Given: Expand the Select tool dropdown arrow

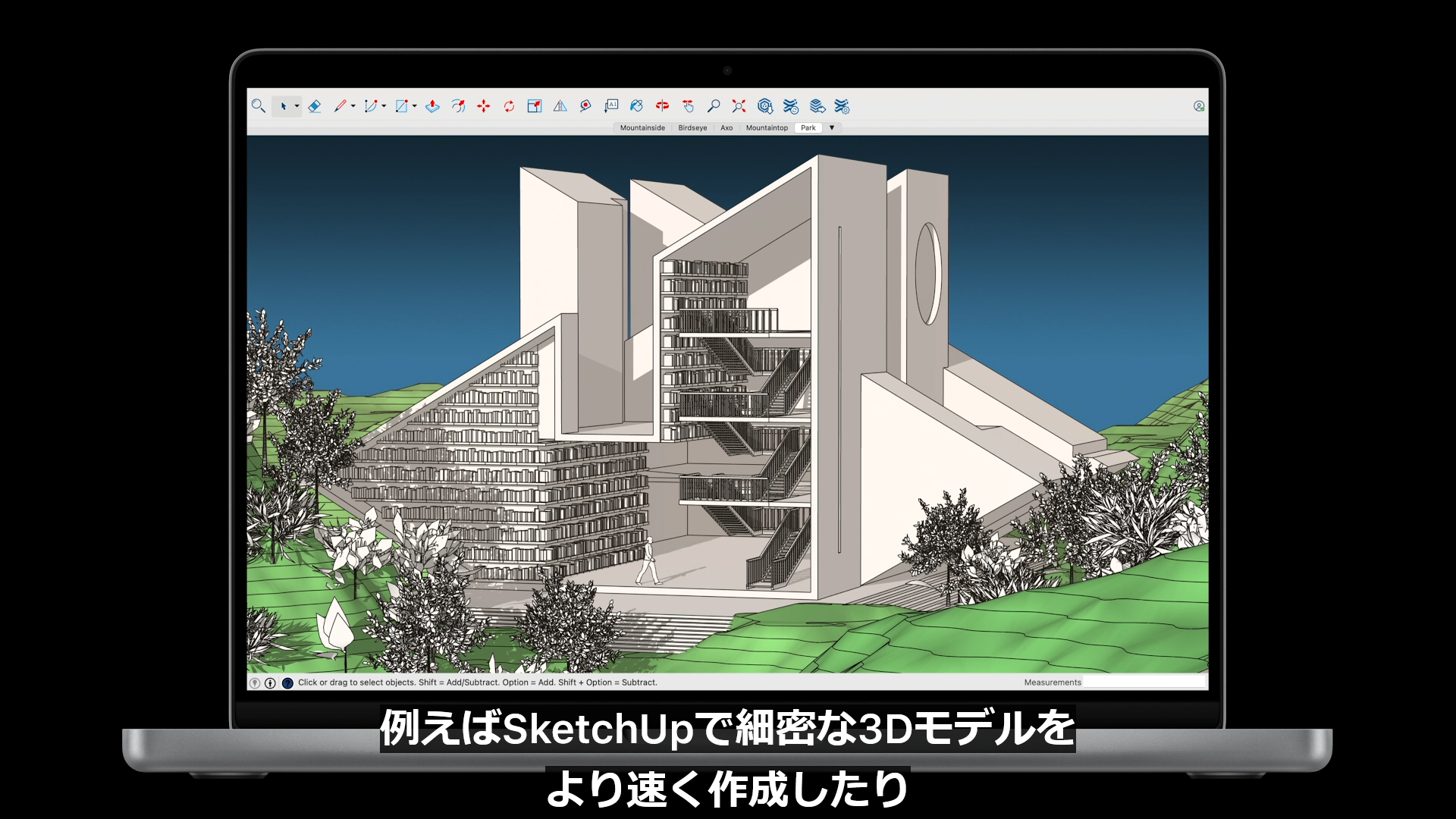Looking at the screenshot, I should click(297, 106).
